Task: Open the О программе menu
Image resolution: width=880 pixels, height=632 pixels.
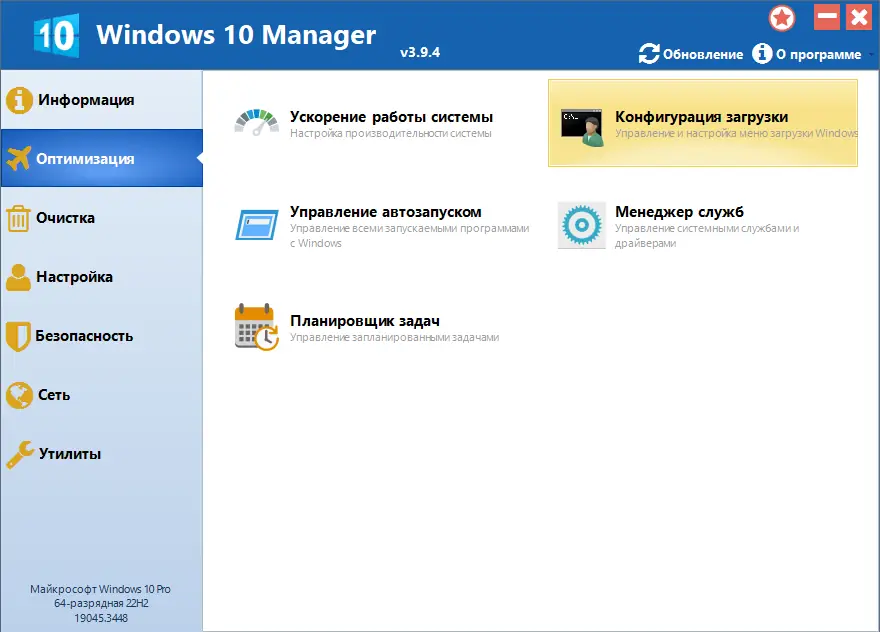Action: [817, 55]
